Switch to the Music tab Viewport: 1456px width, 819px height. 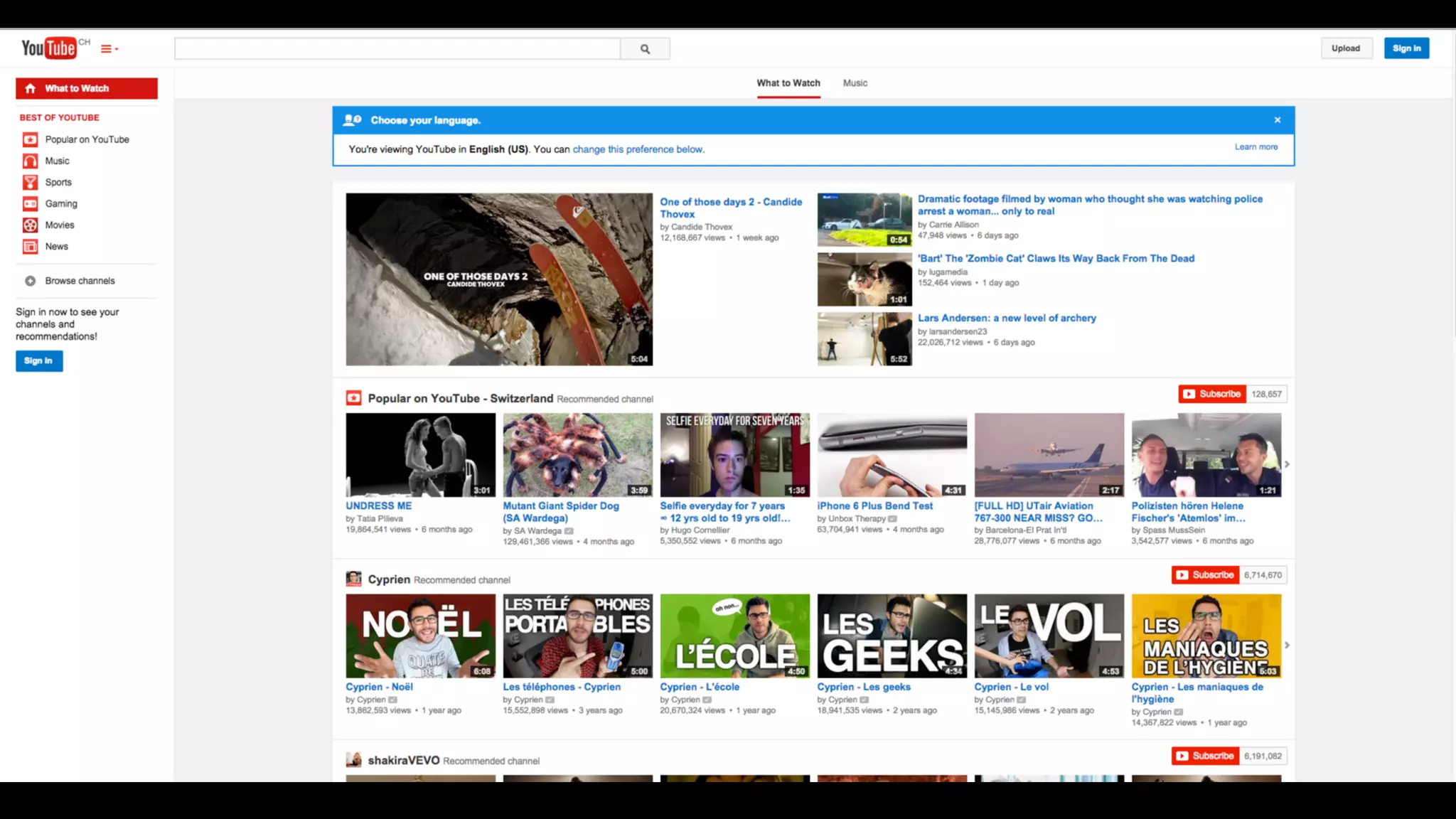point(855,83)
